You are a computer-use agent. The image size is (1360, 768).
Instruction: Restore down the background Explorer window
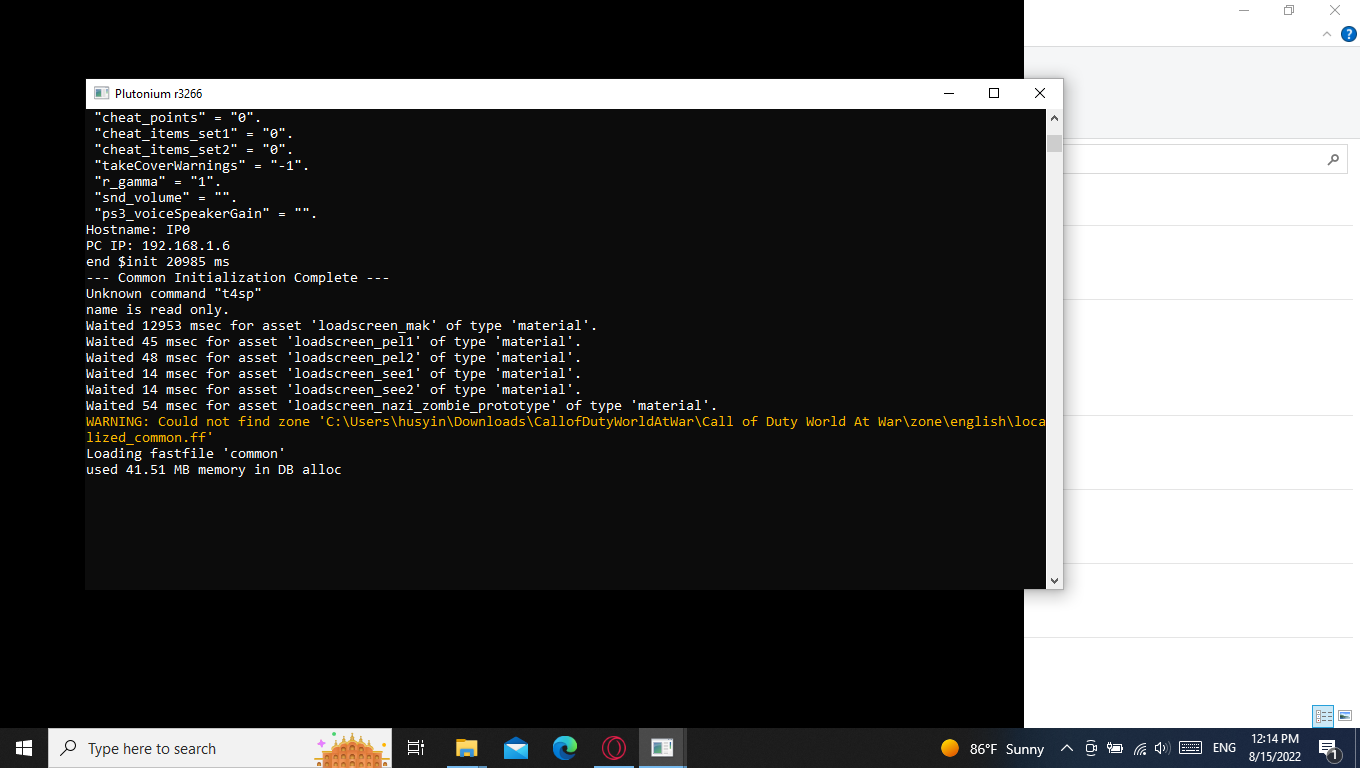coord(1289,10)
